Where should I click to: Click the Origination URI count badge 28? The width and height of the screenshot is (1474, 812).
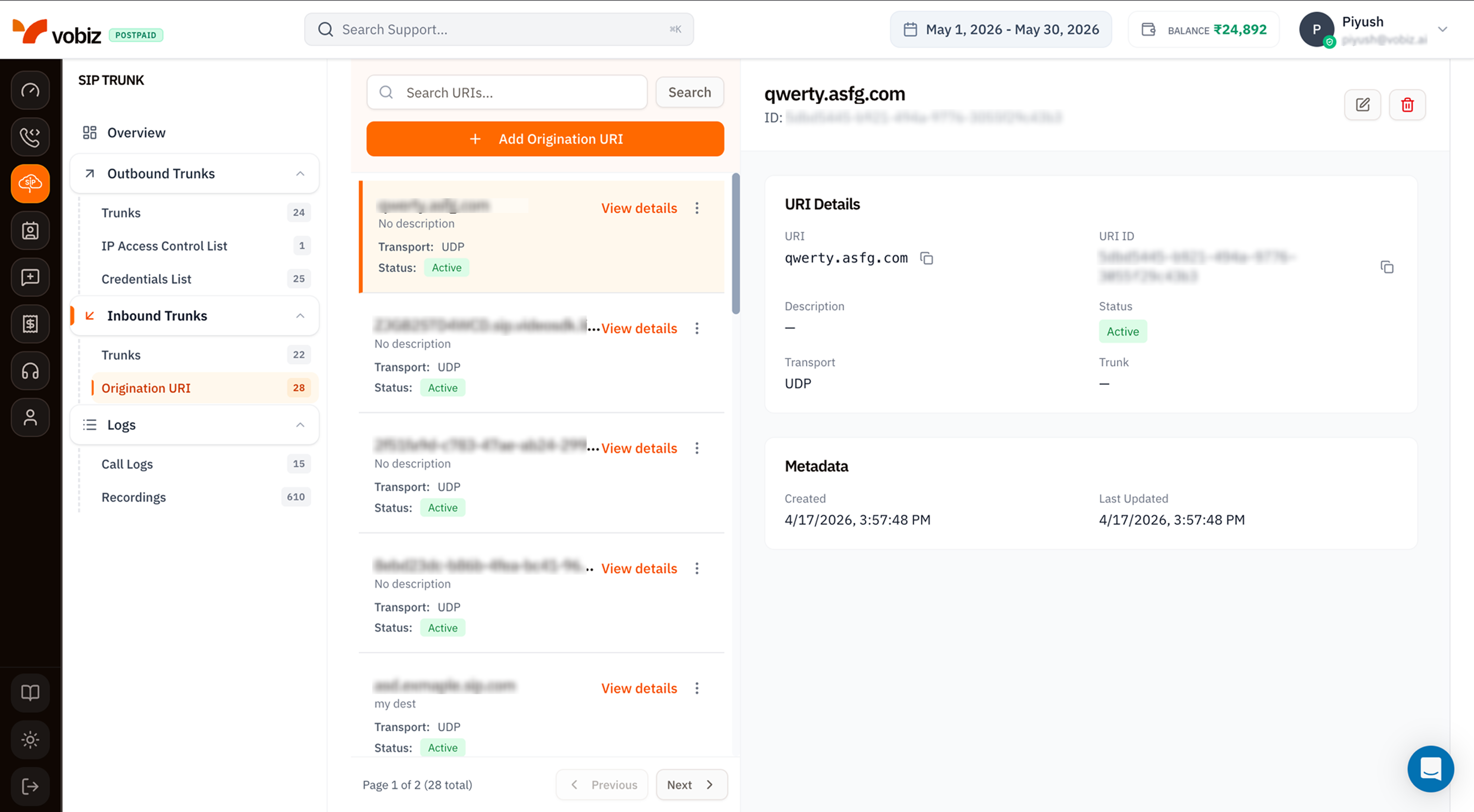pos(299,388)
